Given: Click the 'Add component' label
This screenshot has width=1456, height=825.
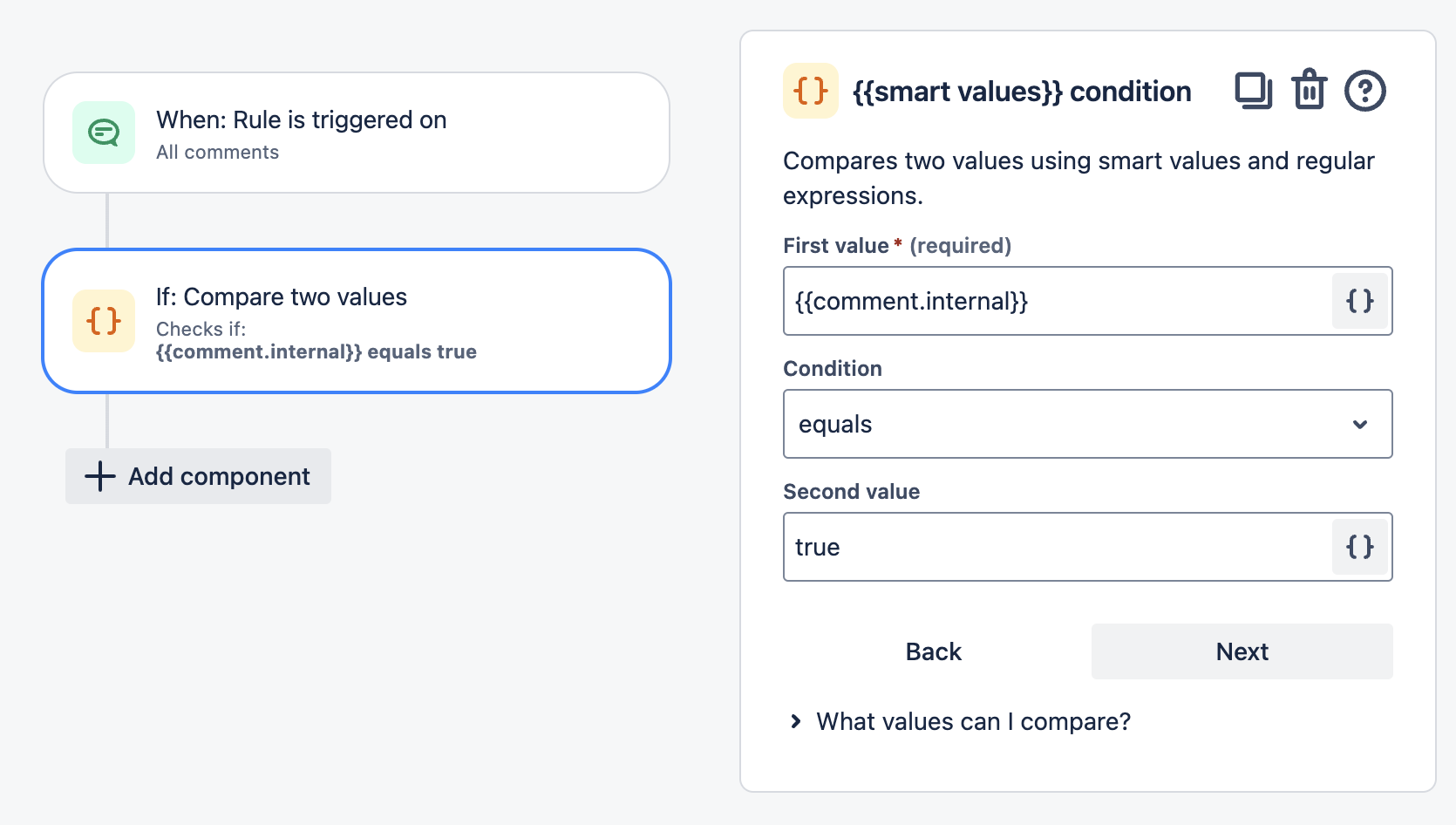Looking at the screenshot, I should pyautogui.click(x=219, y=476).
